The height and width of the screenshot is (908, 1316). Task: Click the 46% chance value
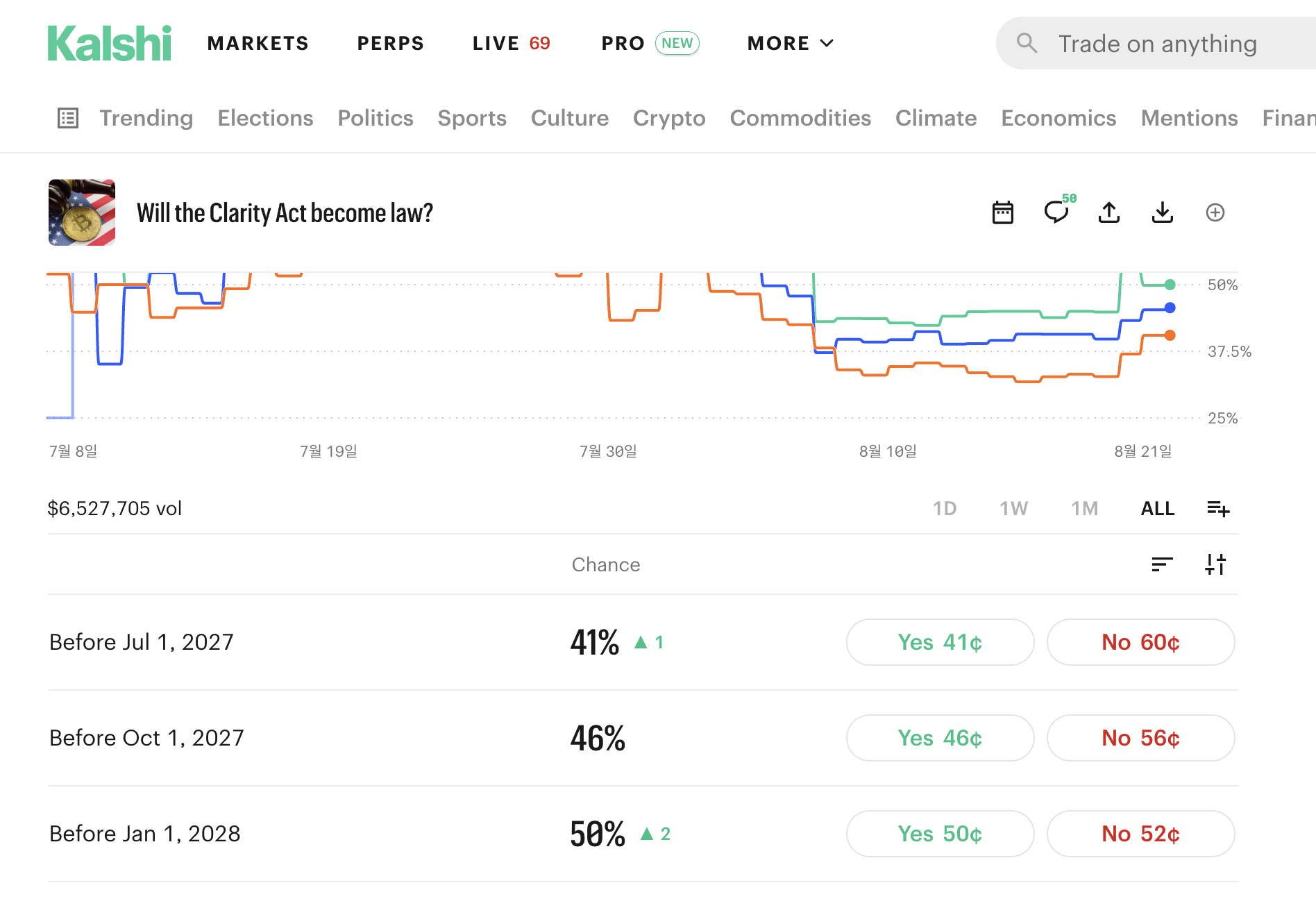[598, 738]
